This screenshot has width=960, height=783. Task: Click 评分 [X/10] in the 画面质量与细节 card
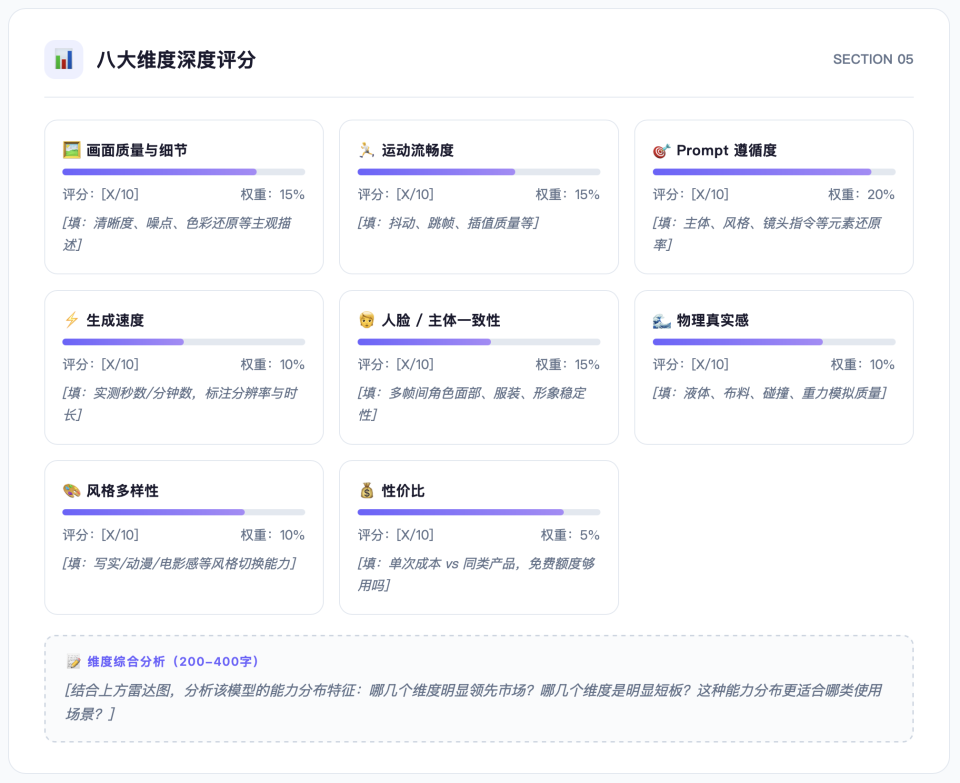[x=101, y=195]
